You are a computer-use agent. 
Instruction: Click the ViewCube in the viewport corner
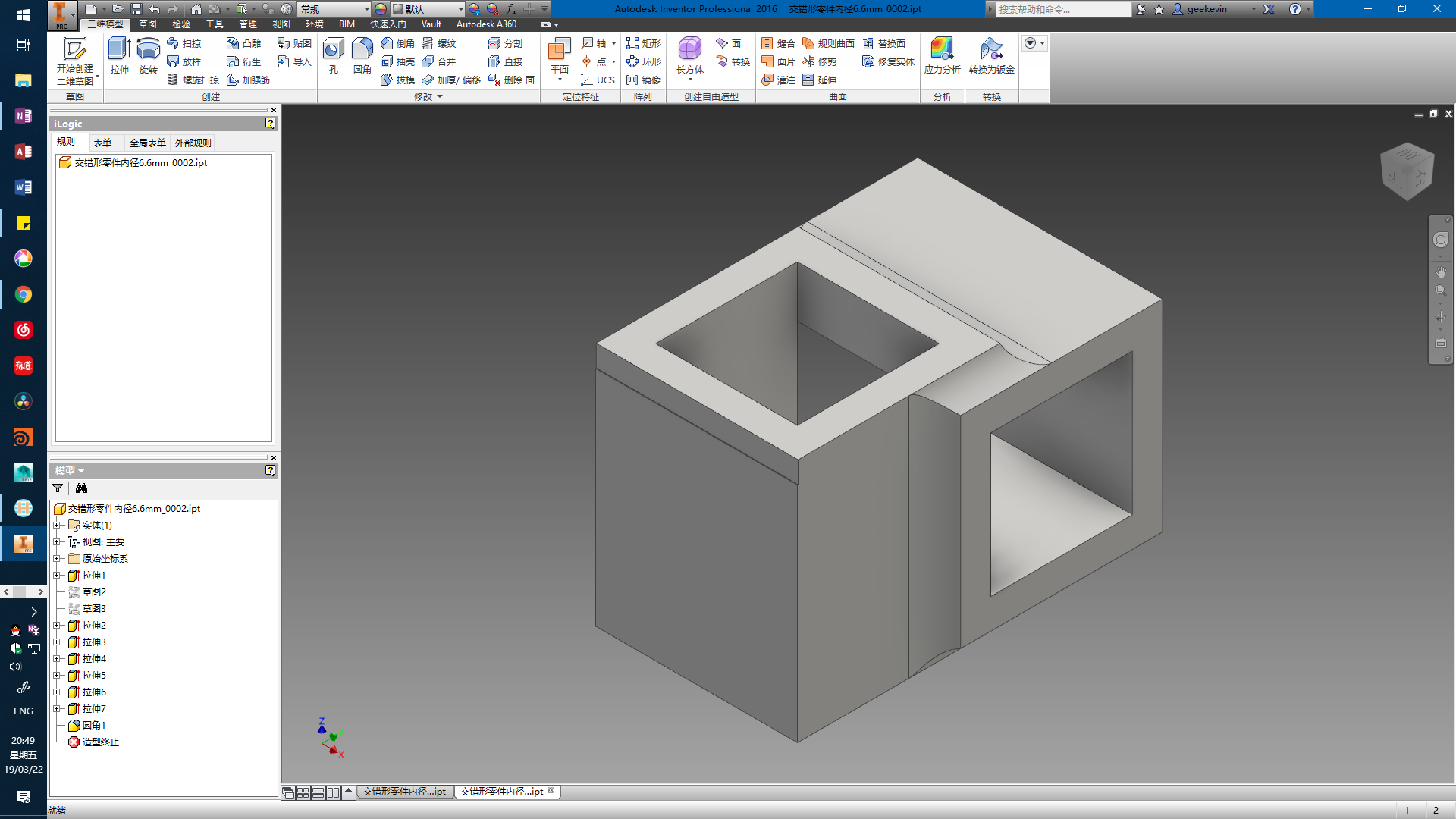tap(1407, 172)
